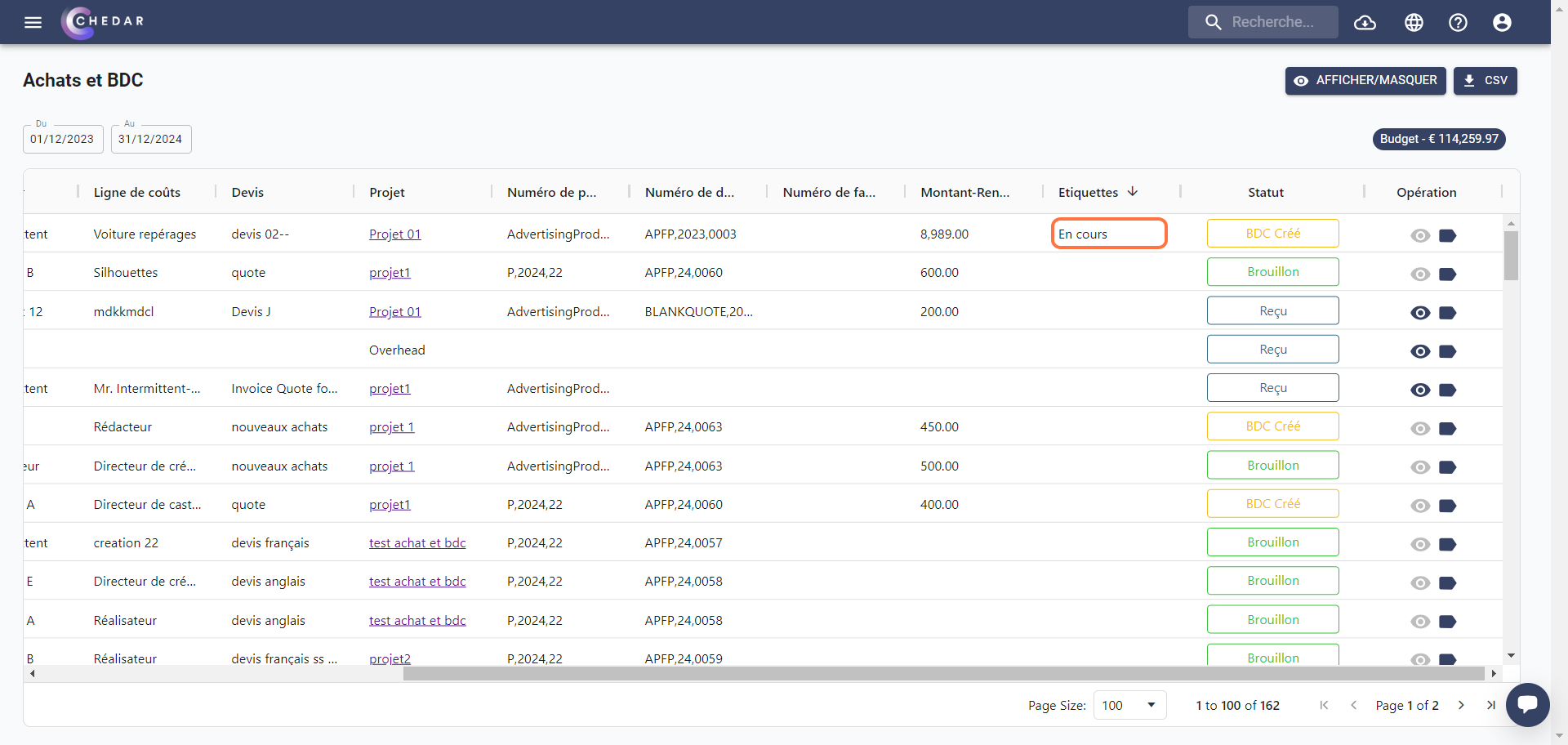Screen dimensions: 1568x745
Task: Sort by Devis column header
Action: [x=247, y=192]
